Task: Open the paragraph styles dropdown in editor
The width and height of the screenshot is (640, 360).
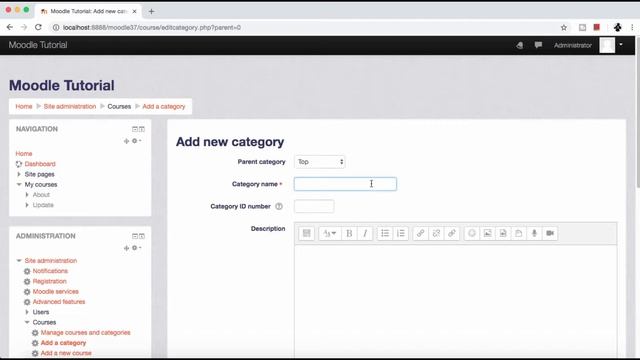Action: tap(330, 233)
